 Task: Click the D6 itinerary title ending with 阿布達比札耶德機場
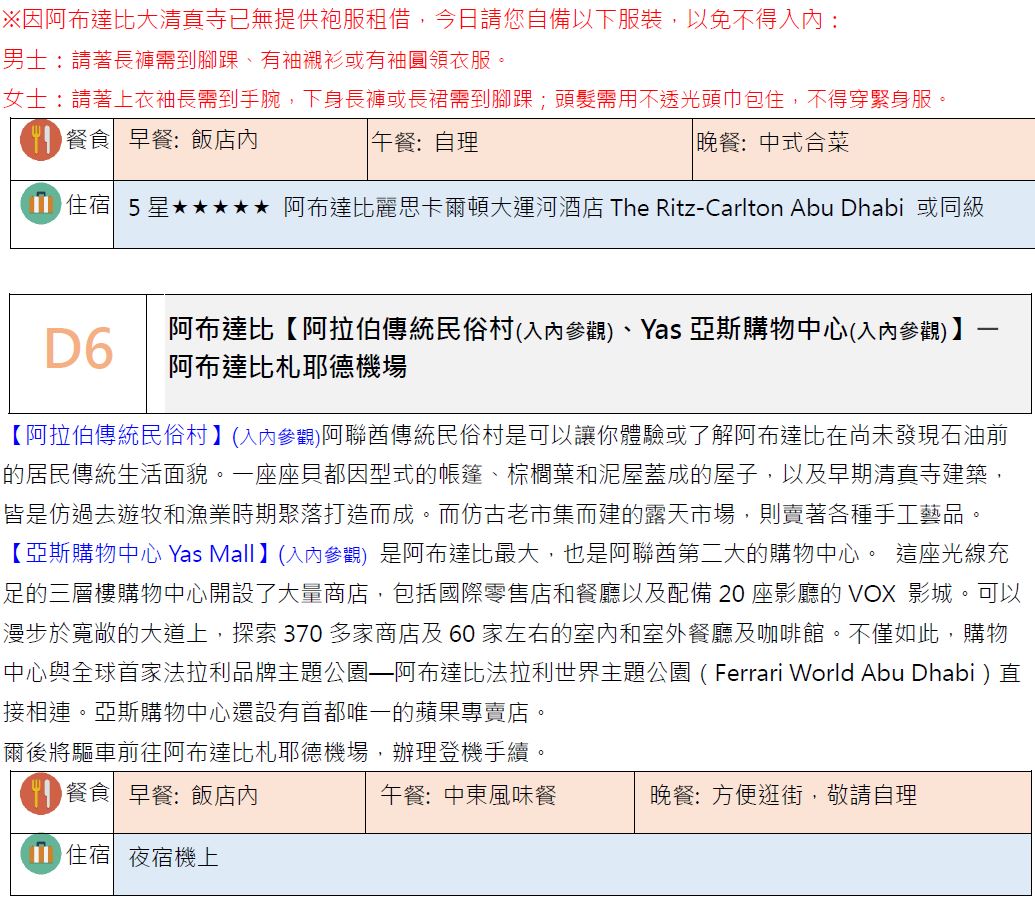(583, 348)
